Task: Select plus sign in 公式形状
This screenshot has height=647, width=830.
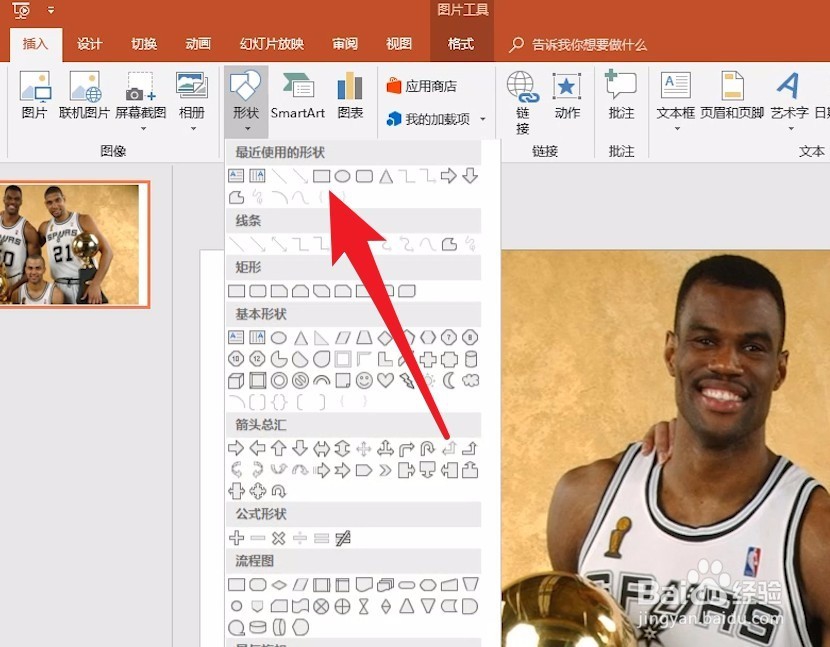Action: [x=237, y=538]
